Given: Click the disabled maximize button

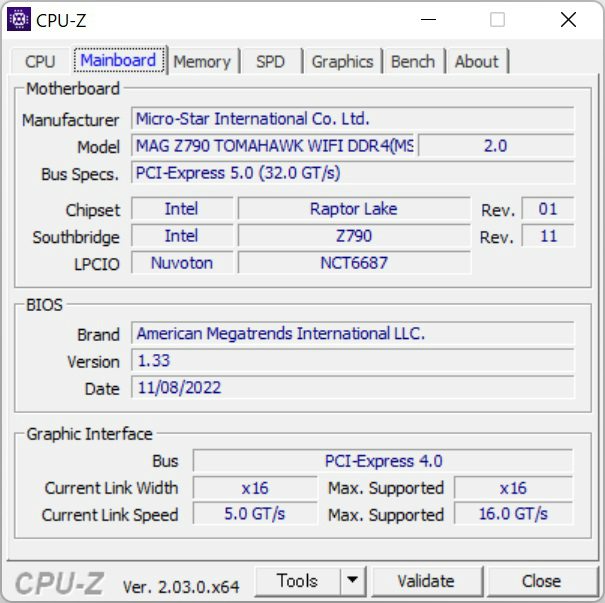Looking at the screenshot, I should (x=497, y=20).
